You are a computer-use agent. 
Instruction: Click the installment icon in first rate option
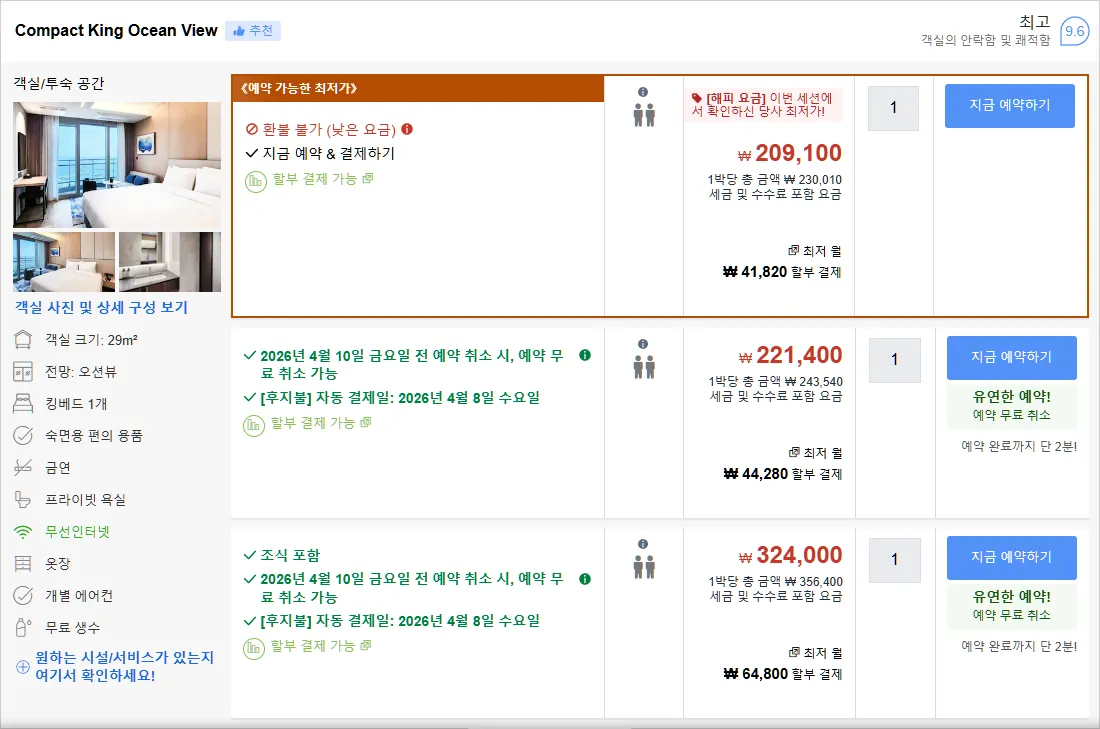255,181
